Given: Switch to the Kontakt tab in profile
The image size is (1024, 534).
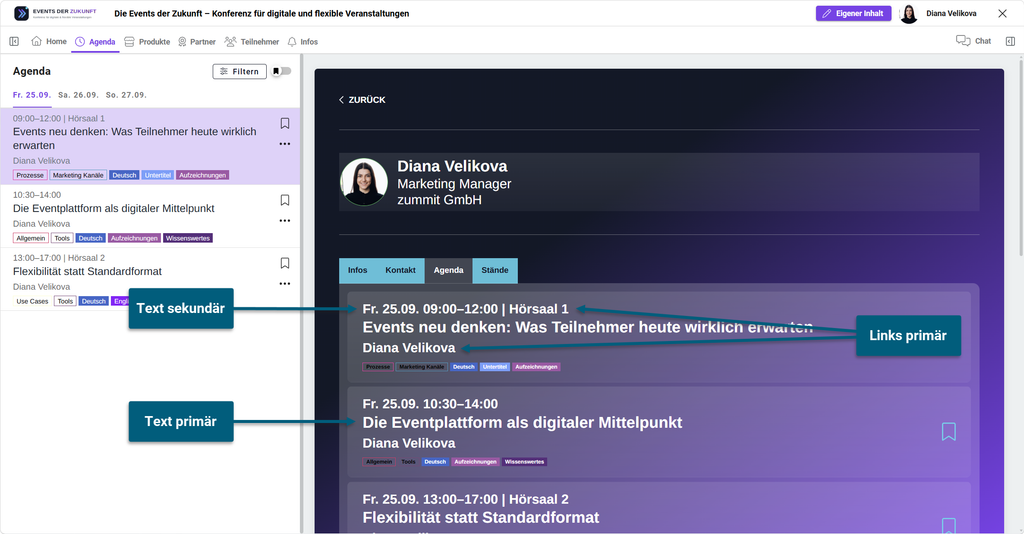Looking at the screenshot, I should (x=400, y=270).
